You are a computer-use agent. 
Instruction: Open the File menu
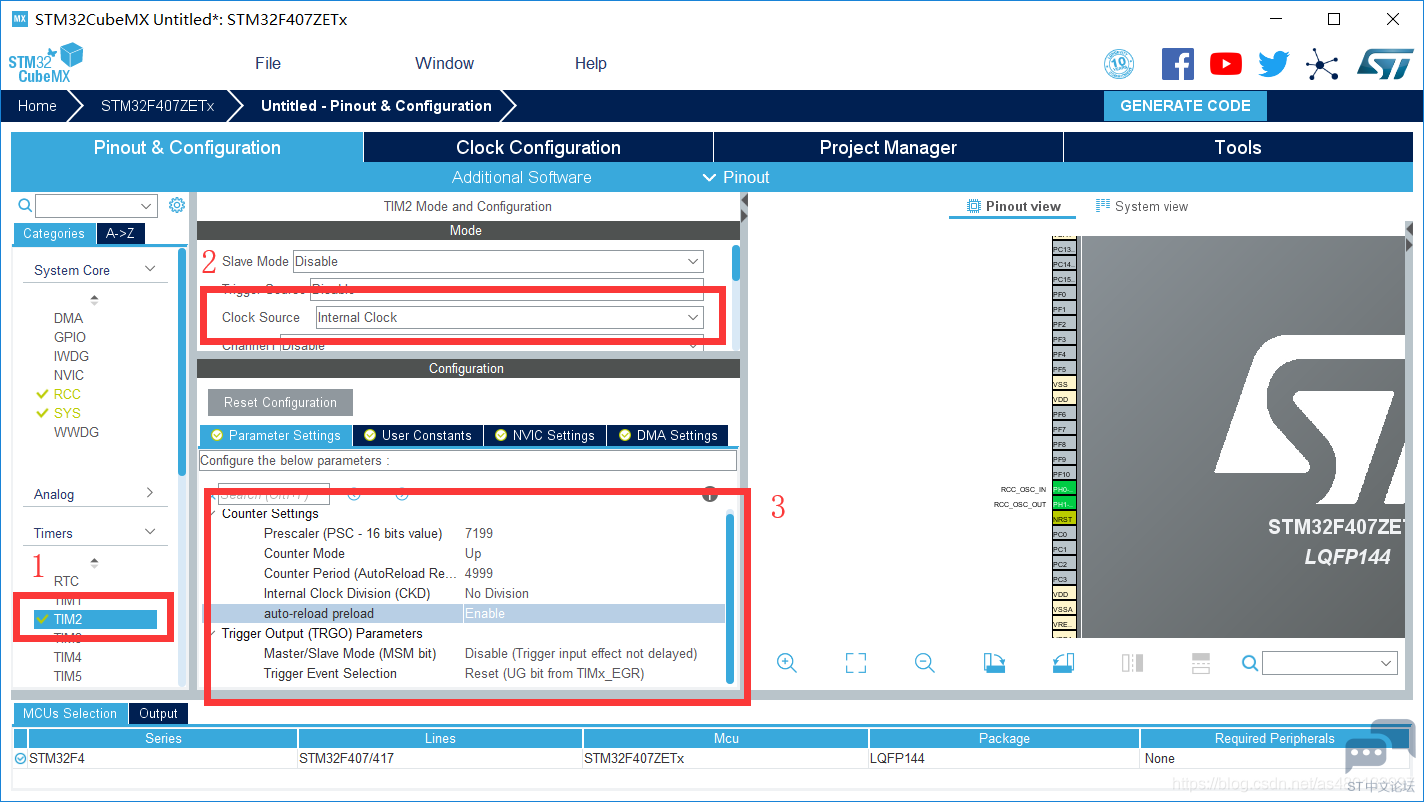coord(268,63)
